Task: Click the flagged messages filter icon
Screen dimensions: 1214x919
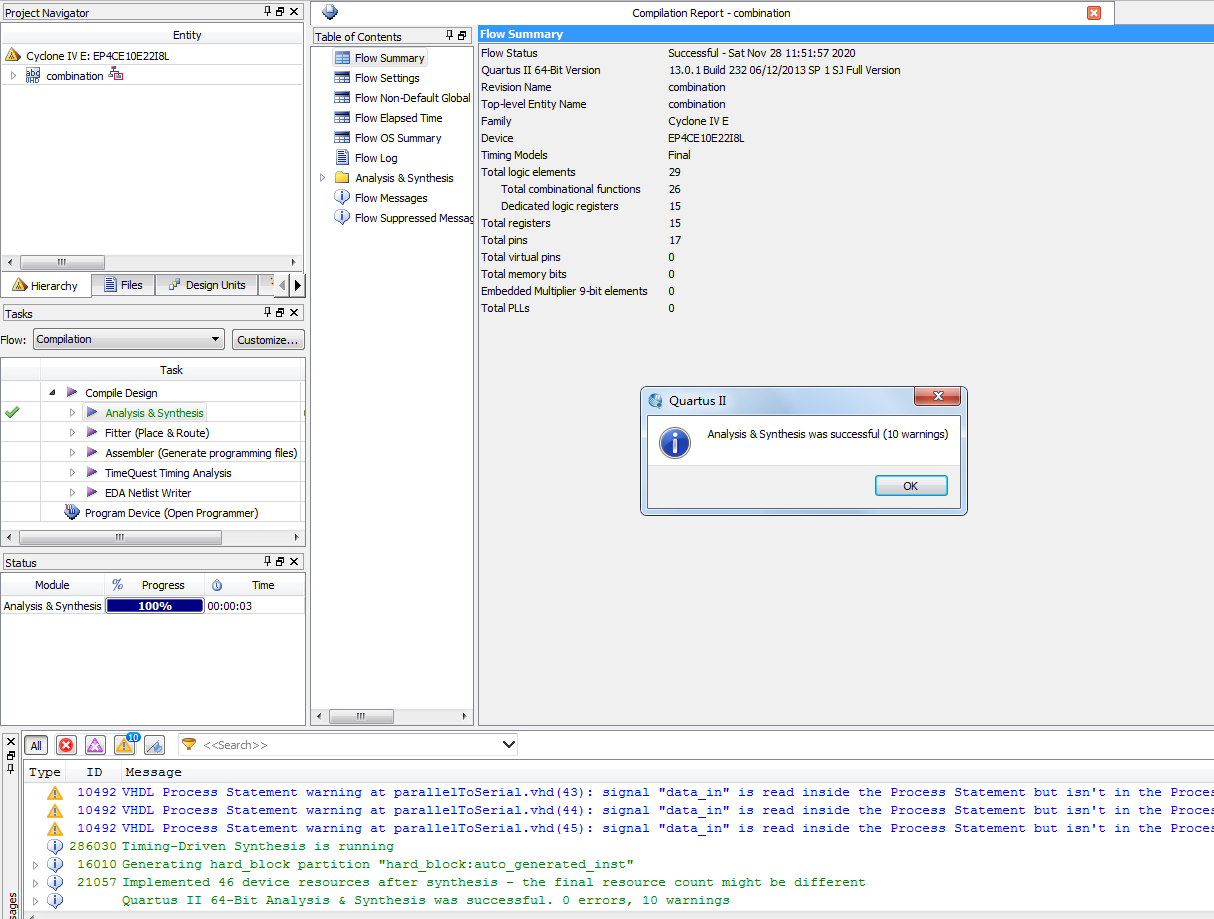Action: tap(154, 745)
